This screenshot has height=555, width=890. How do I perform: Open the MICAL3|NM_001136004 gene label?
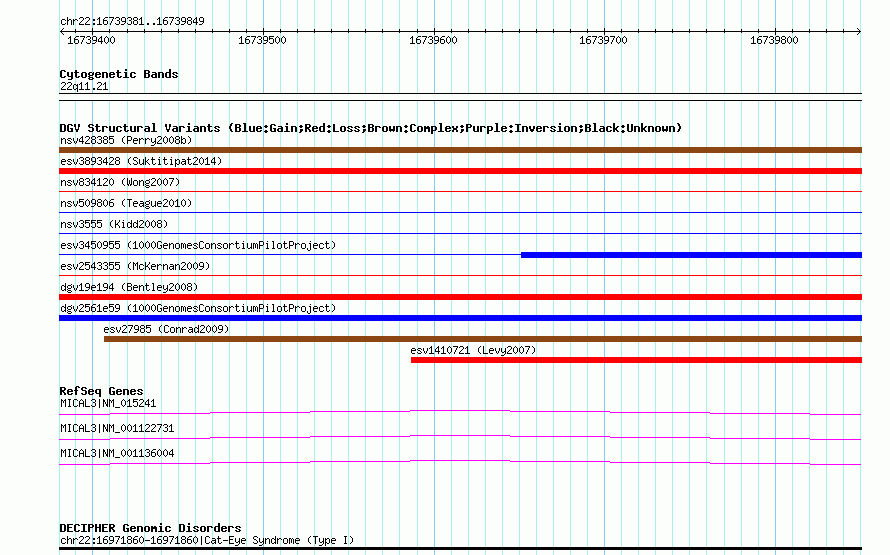(117, 453)
